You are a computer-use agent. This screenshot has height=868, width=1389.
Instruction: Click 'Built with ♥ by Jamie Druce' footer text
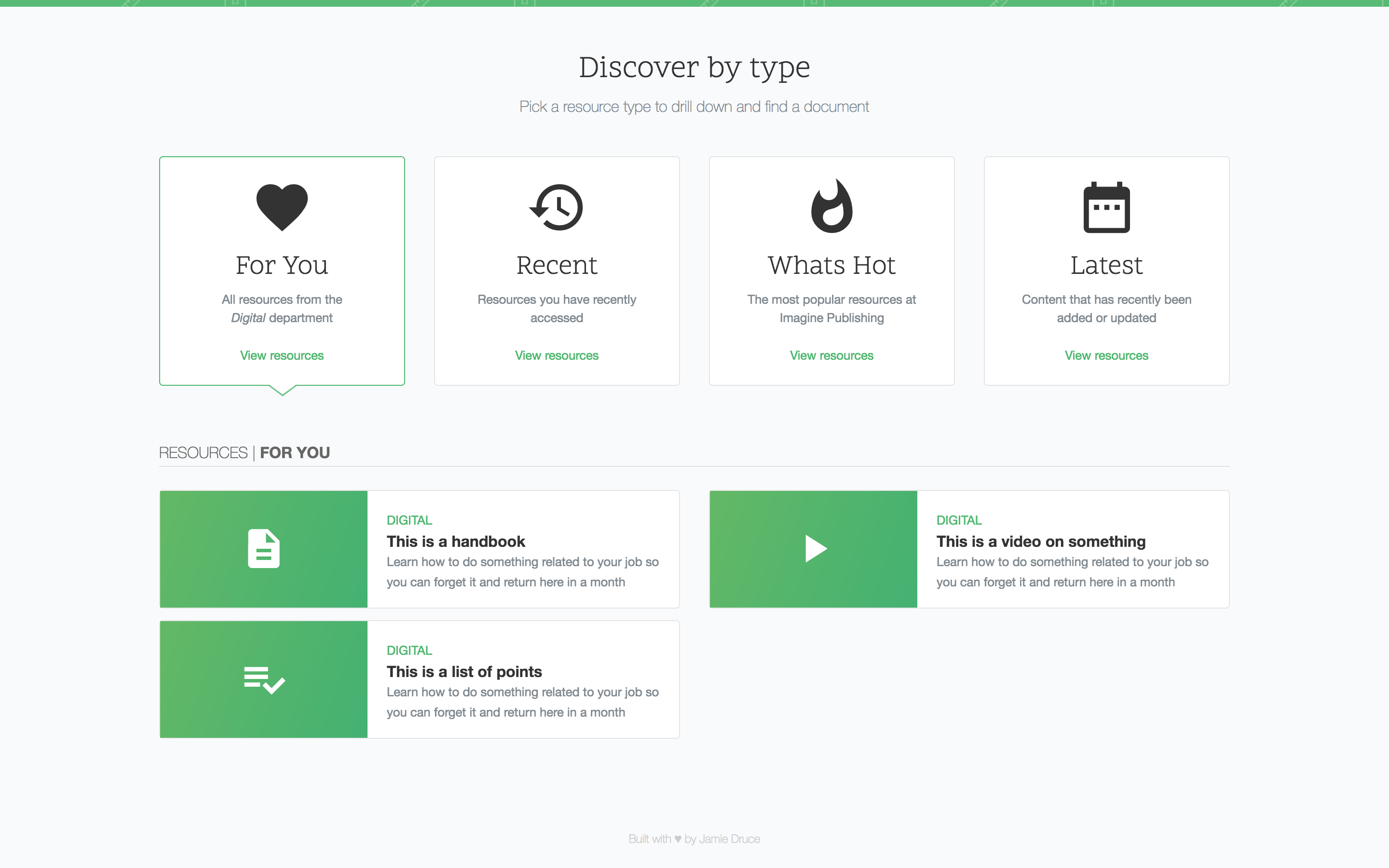click(x=694, y=839)
